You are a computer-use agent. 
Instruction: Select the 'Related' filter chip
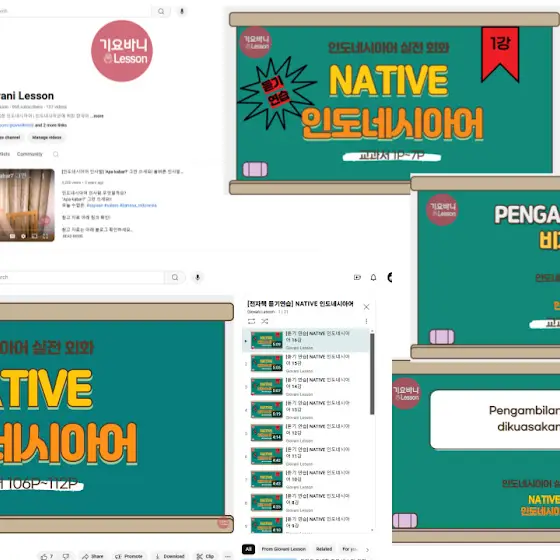pyautogui.click(x=324, y=549)
